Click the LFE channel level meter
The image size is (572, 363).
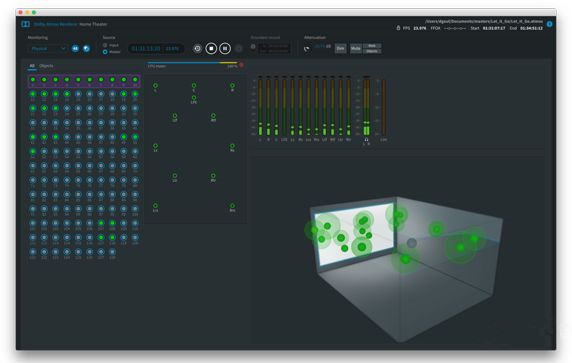[x=284, y=107]
